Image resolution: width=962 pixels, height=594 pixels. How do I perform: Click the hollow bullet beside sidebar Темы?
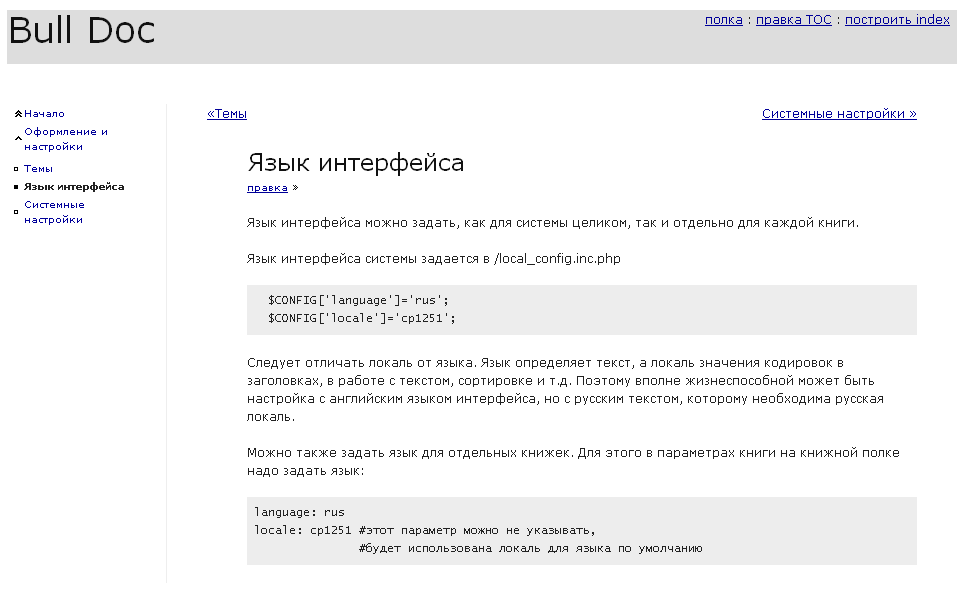[x=17, y=169]
